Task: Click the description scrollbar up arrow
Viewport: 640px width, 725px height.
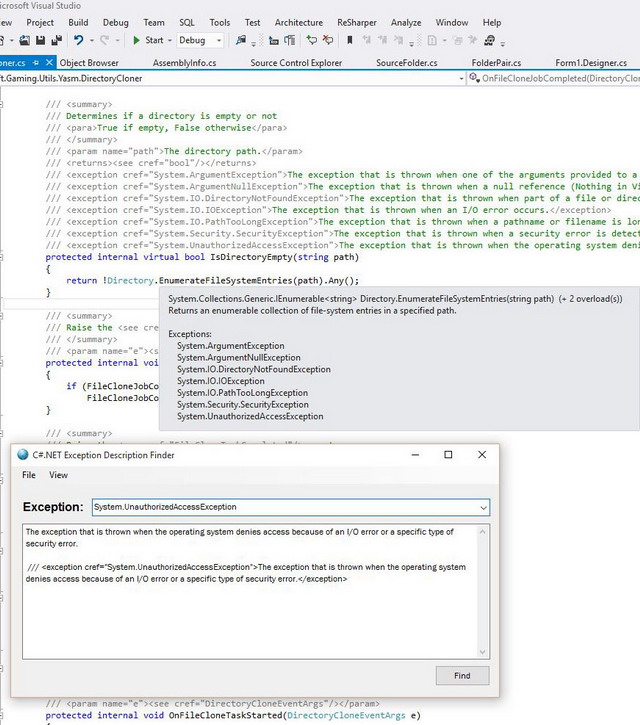Action: 482,532
